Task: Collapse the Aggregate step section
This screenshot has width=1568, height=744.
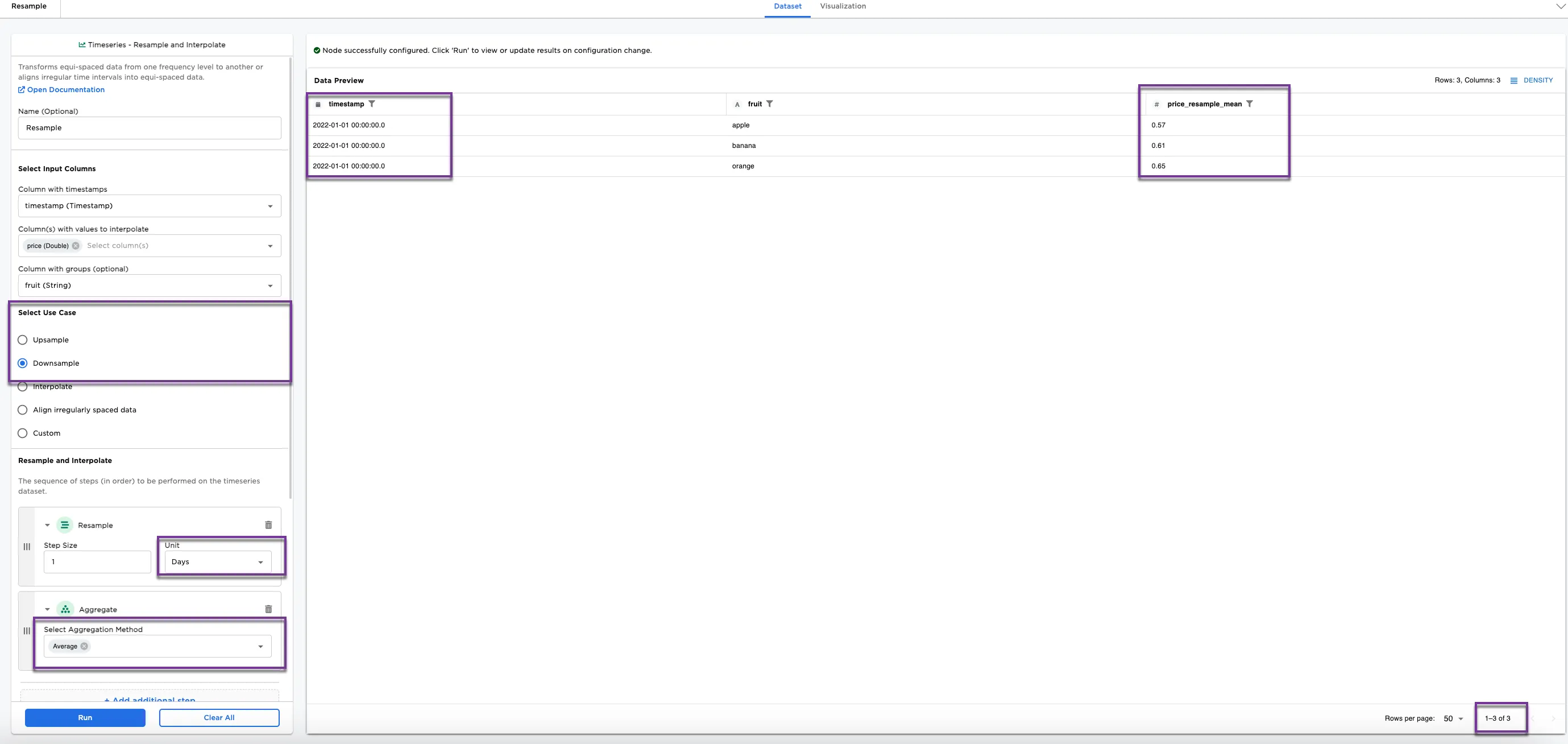Action: pyautogui.click(x=48, y=609)
